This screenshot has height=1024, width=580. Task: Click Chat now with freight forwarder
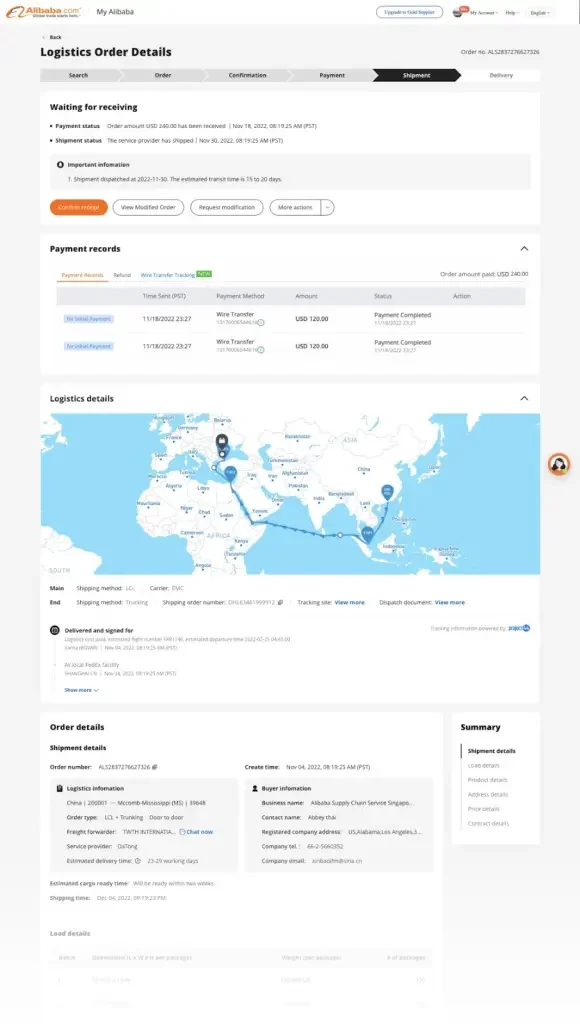197,832
